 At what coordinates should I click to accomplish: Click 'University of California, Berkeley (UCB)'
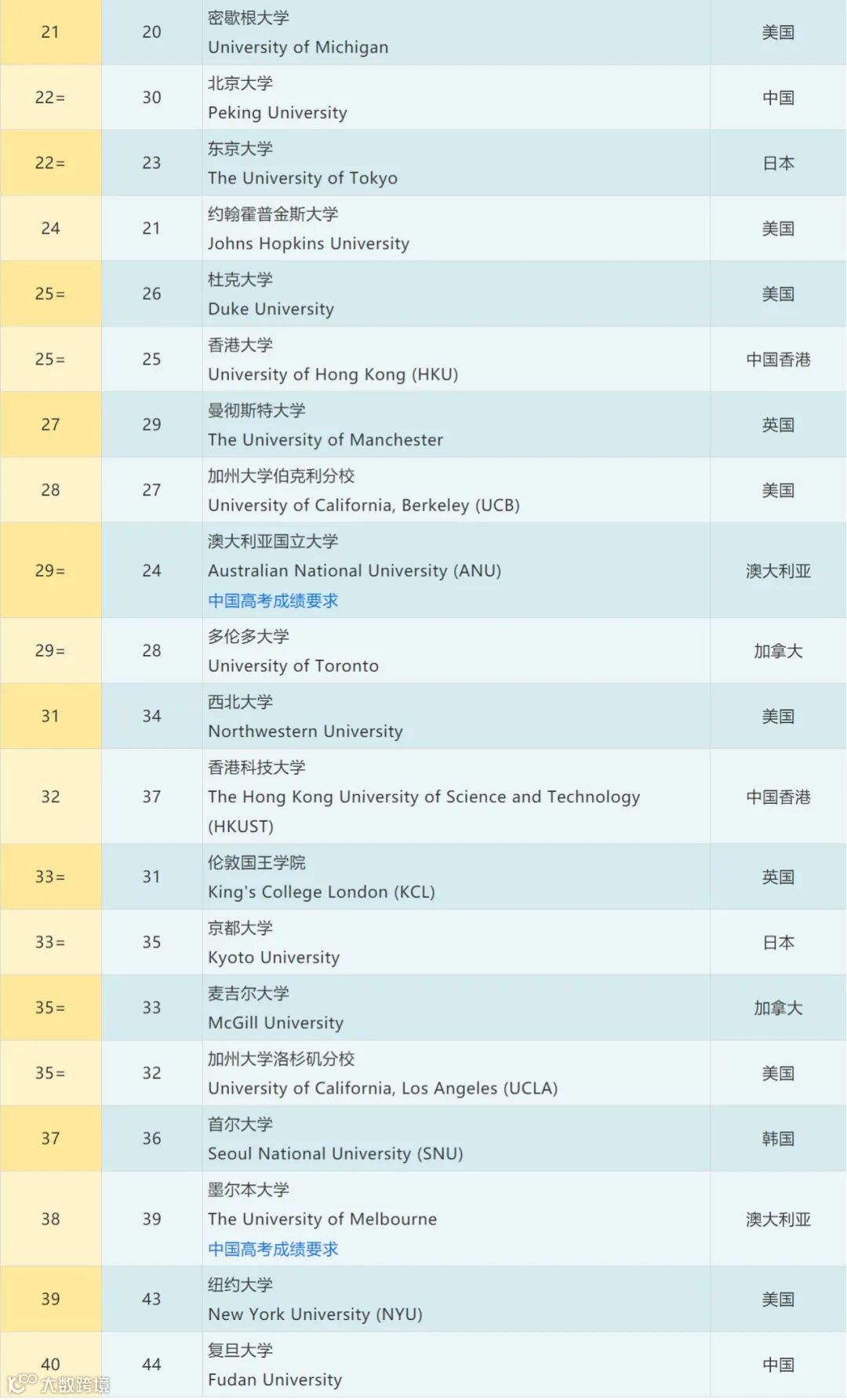point(364,505)
